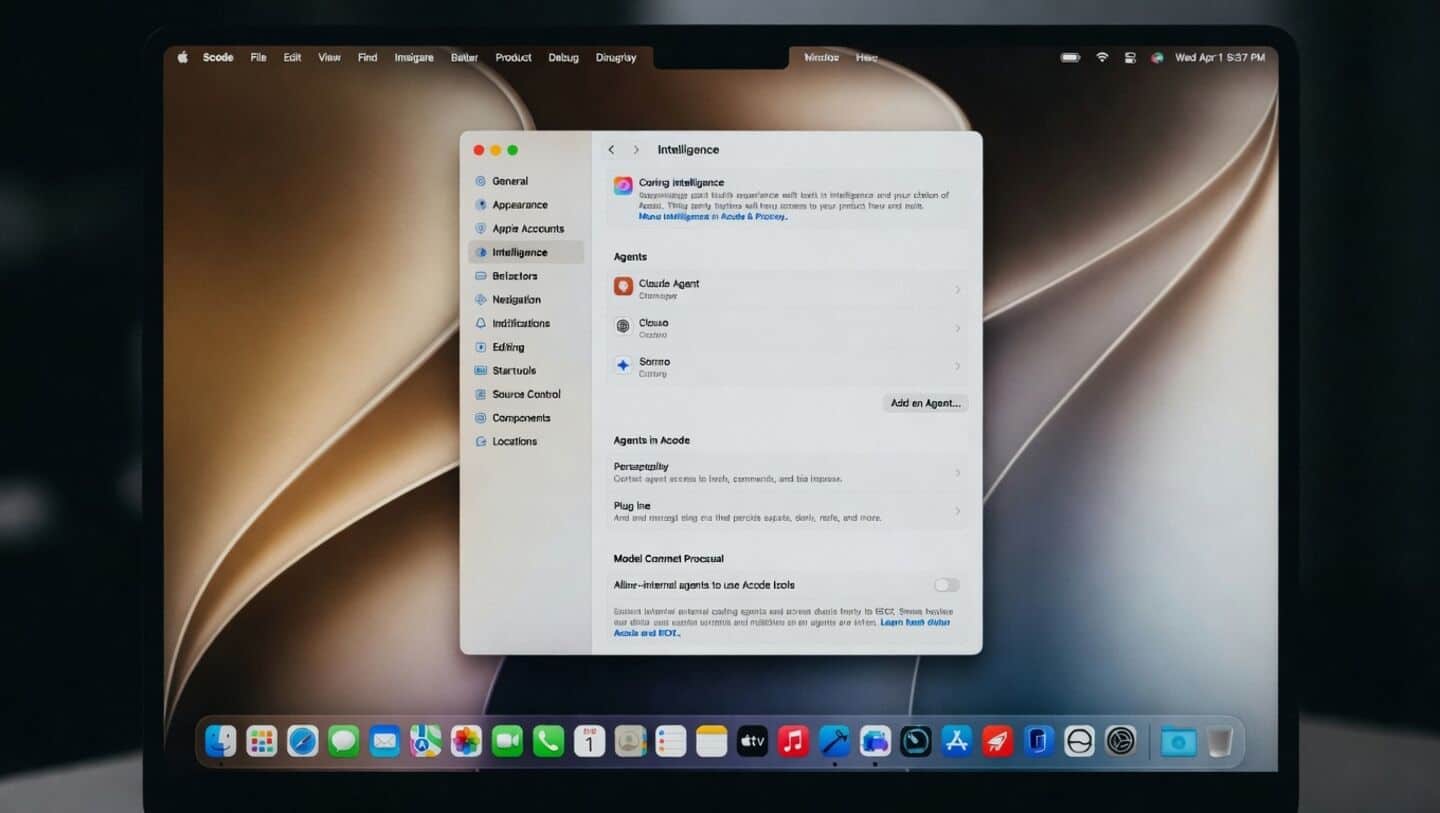The image size is (1440, 813).
Task: Open Contacts from the Dock
Action: point(629,741)
